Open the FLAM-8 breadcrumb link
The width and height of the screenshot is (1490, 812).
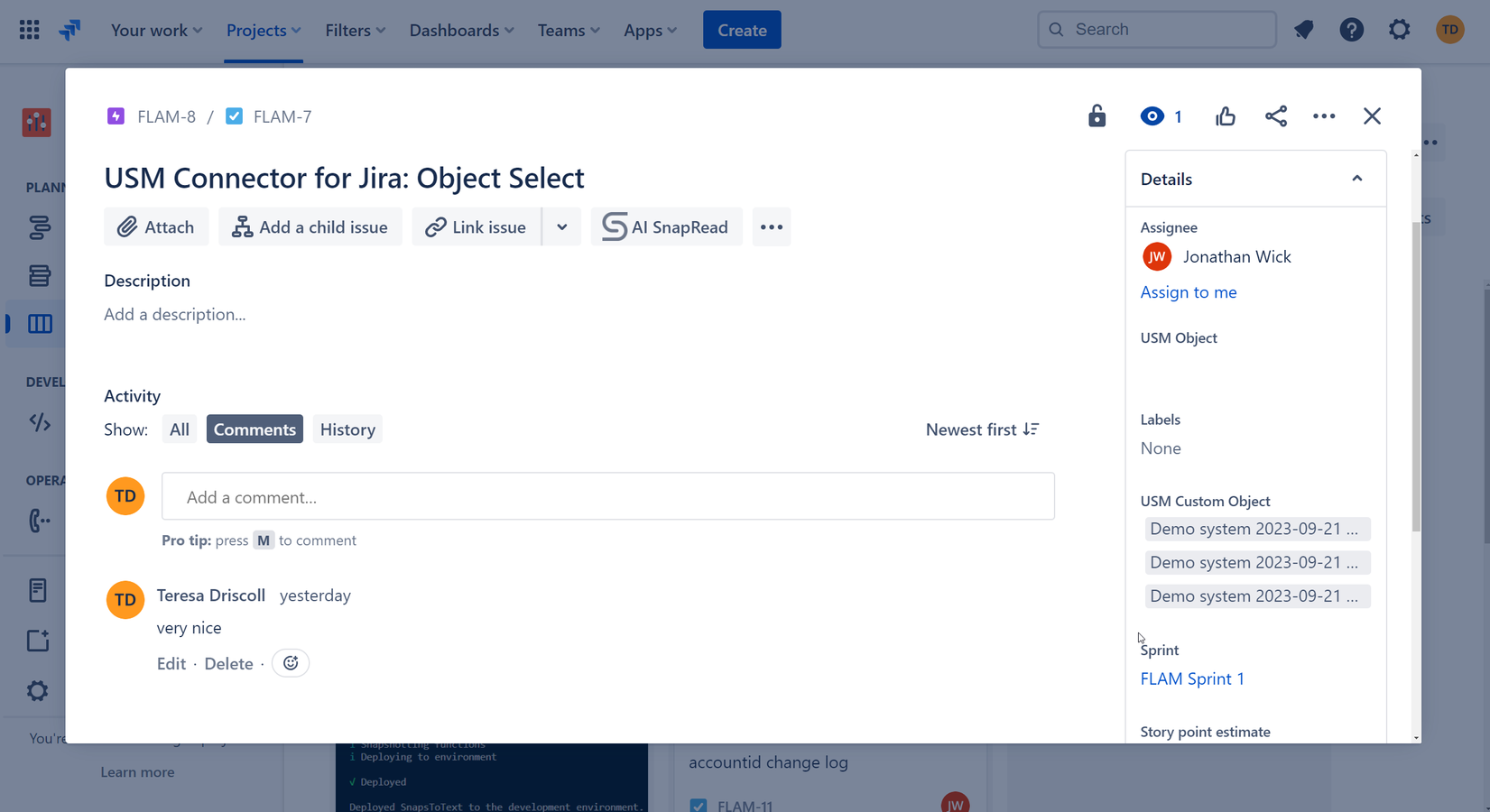coord(166,116)
